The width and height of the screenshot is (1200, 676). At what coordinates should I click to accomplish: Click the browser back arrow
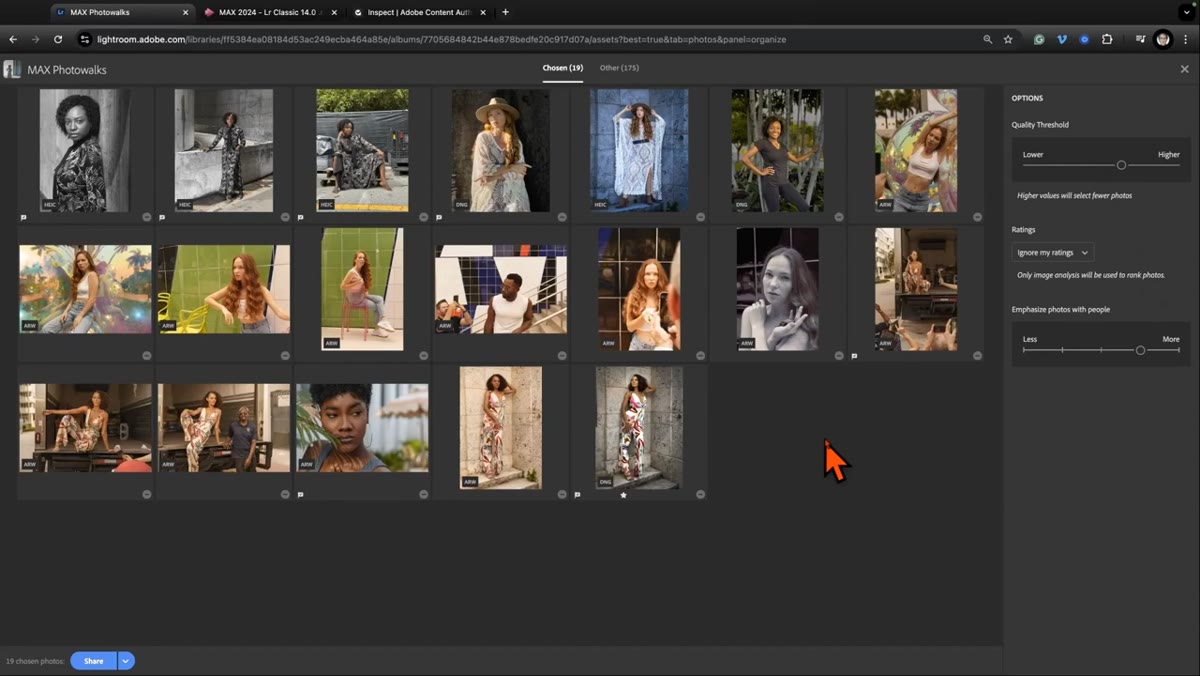14,39
